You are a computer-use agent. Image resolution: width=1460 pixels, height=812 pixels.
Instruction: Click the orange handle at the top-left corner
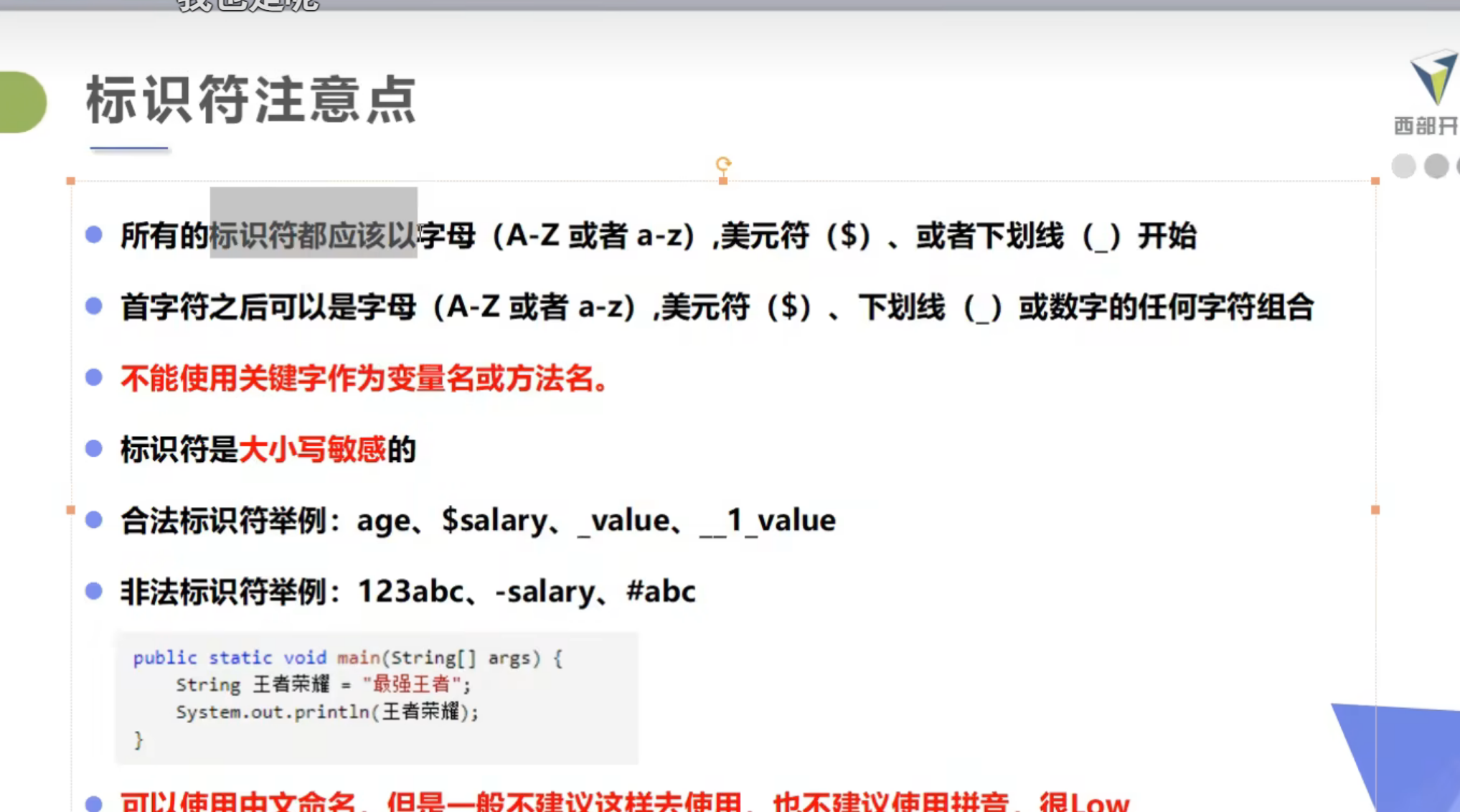pyautogui.click(x=70, y=181)
